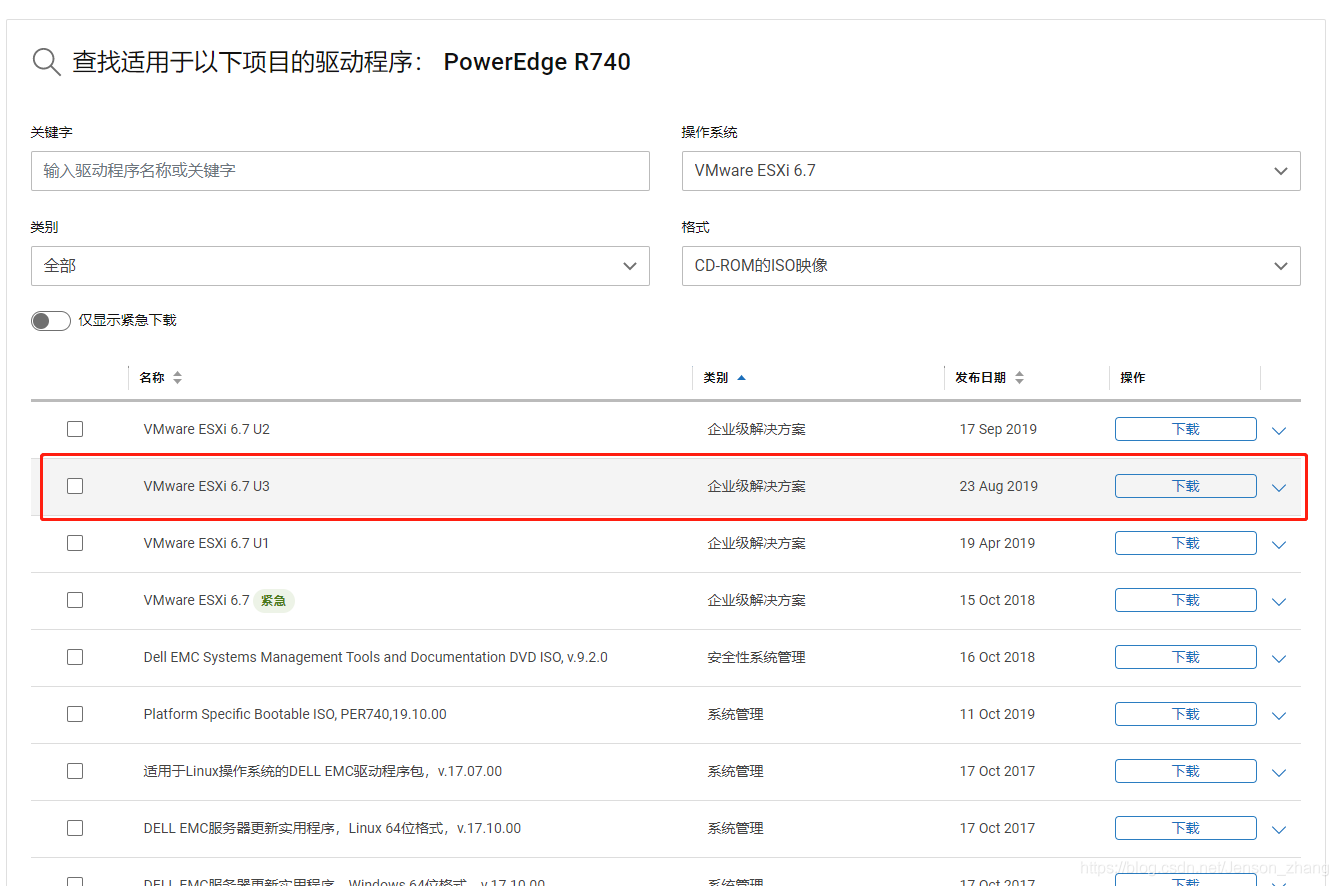
Task: Click the date 23 Aug 2019
Action: coord(999,486)
